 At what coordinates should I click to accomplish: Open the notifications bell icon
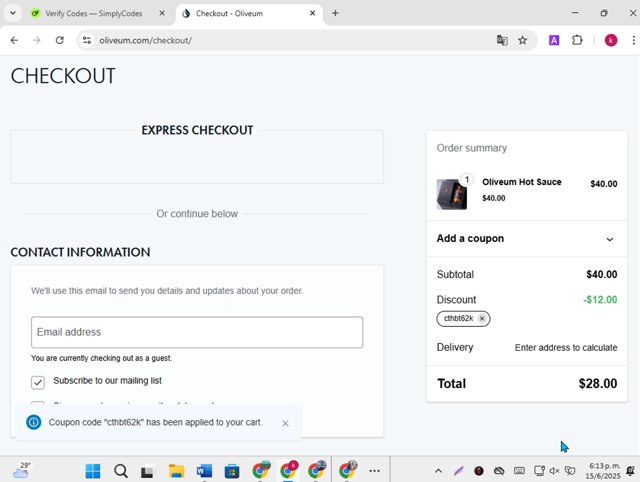click(x=631, y=471)
